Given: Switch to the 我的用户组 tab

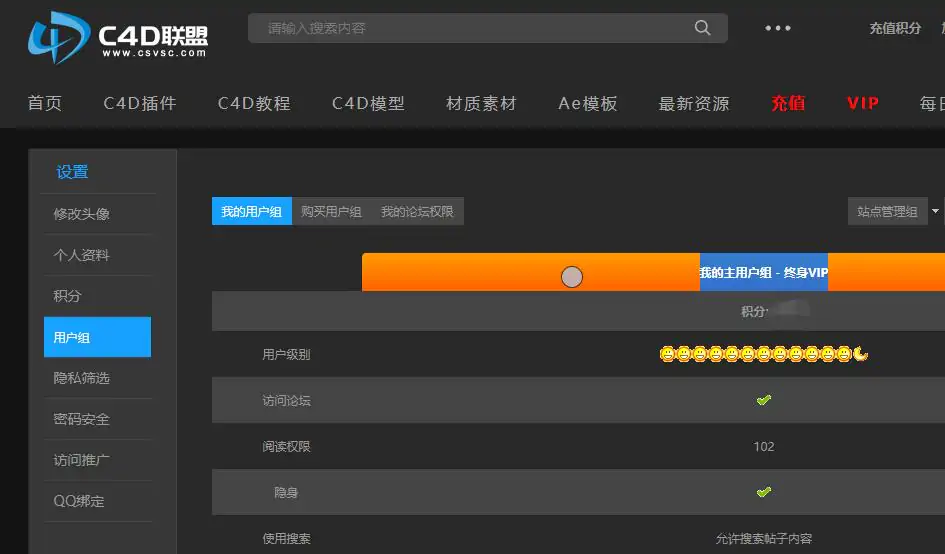Looking at the screenshot, I should tap(252, 212).
